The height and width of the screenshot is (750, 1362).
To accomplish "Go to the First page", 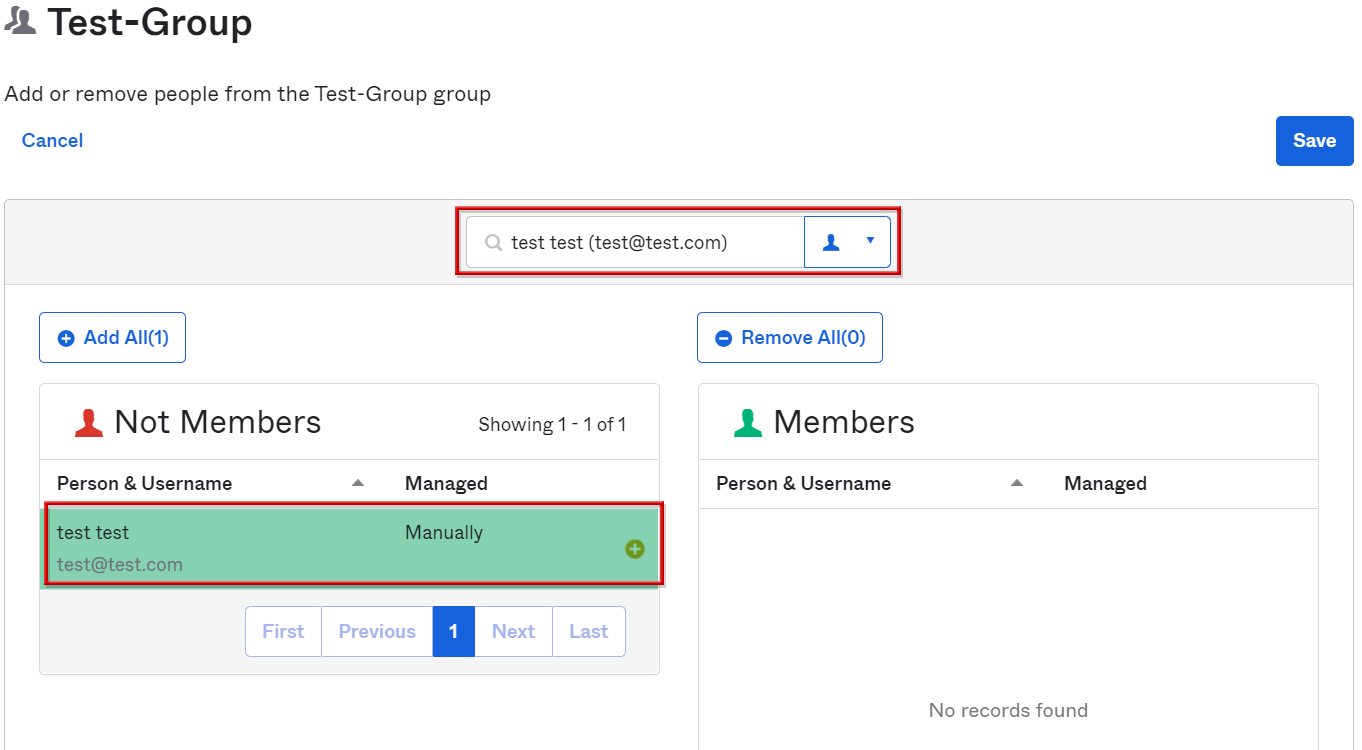I will tap(283, 631).
